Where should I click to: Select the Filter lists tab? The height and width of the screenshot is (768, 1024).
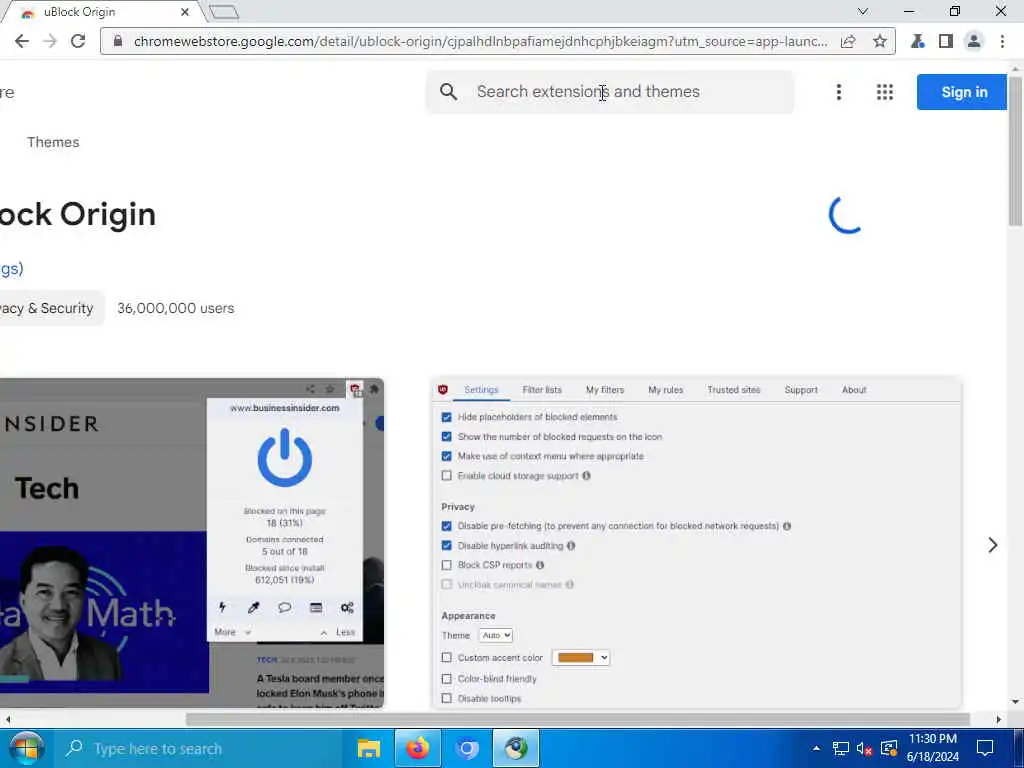pyautogui.click(x=542, y=390)
